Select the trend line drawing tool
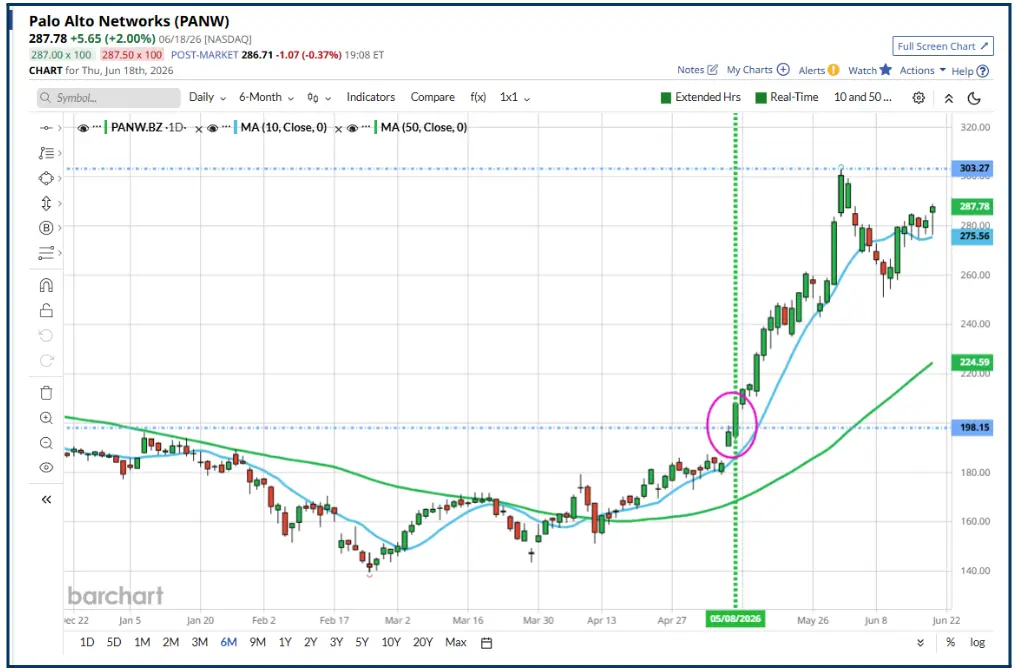 tap(45, 128)
